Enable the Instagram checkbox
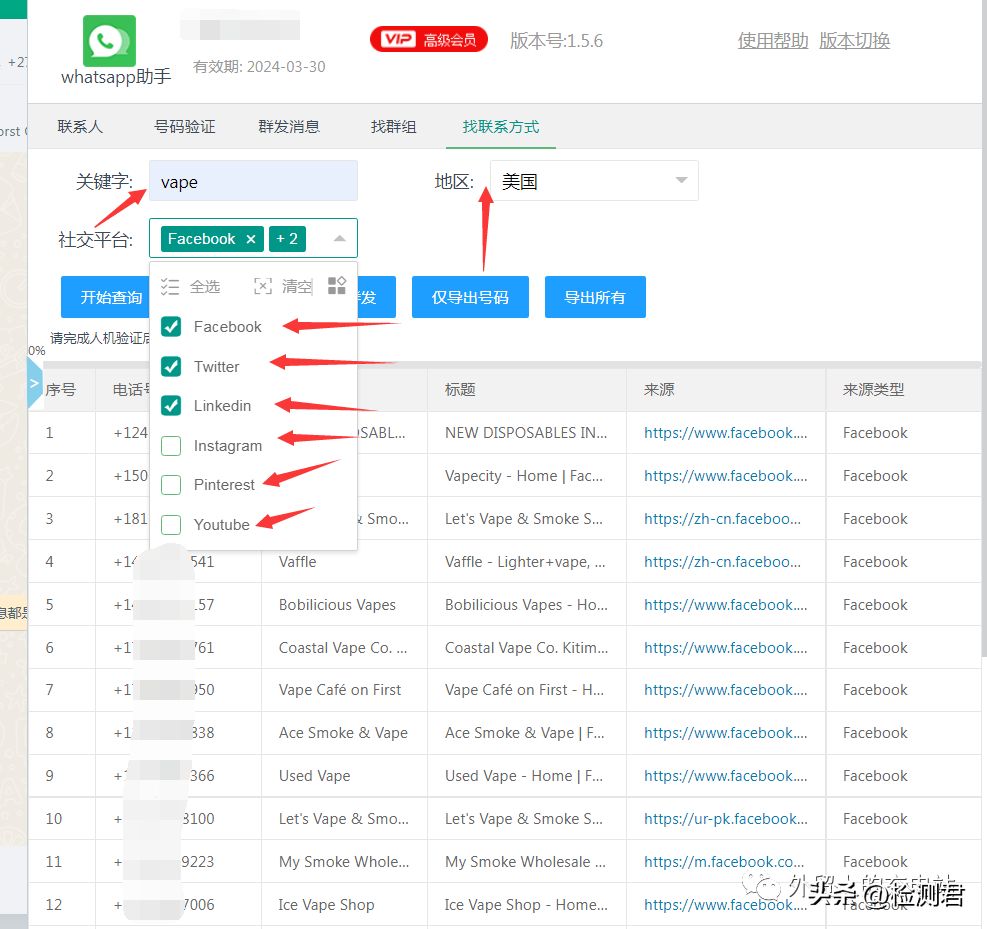This screenshot has height=929, width=987. tap(171, 446)
